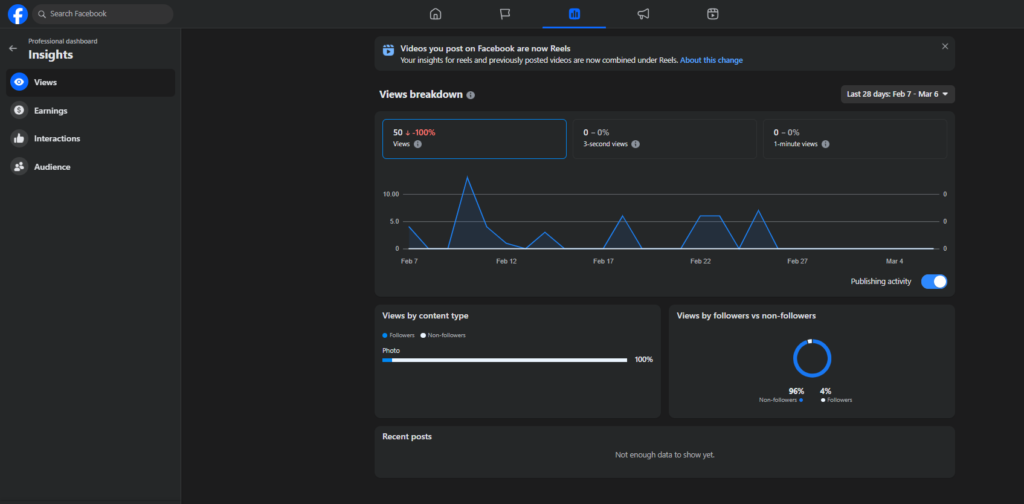The image size is (1024, 504).
Task: Open the Ad Center megaphone icon
Action: [x=643, y=14]
